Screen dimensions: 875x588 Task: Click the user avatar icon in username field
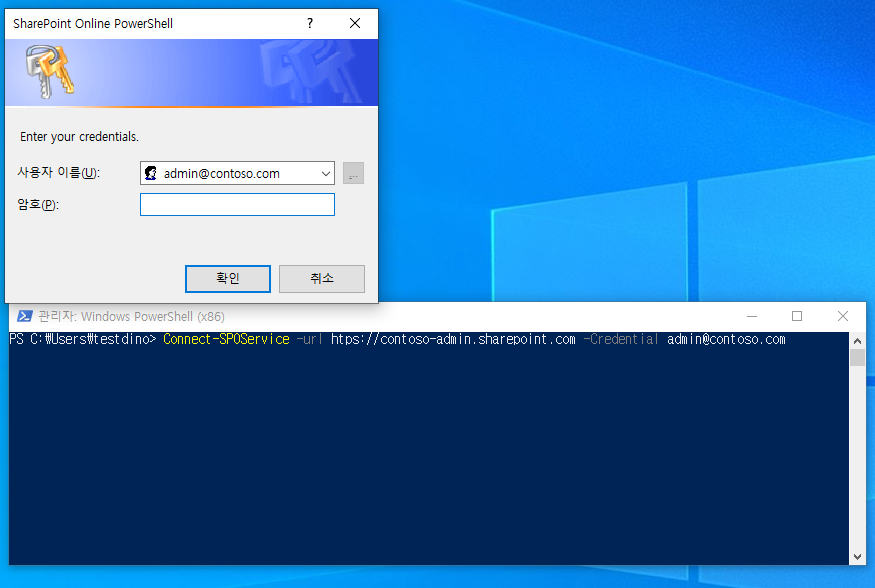151,173
